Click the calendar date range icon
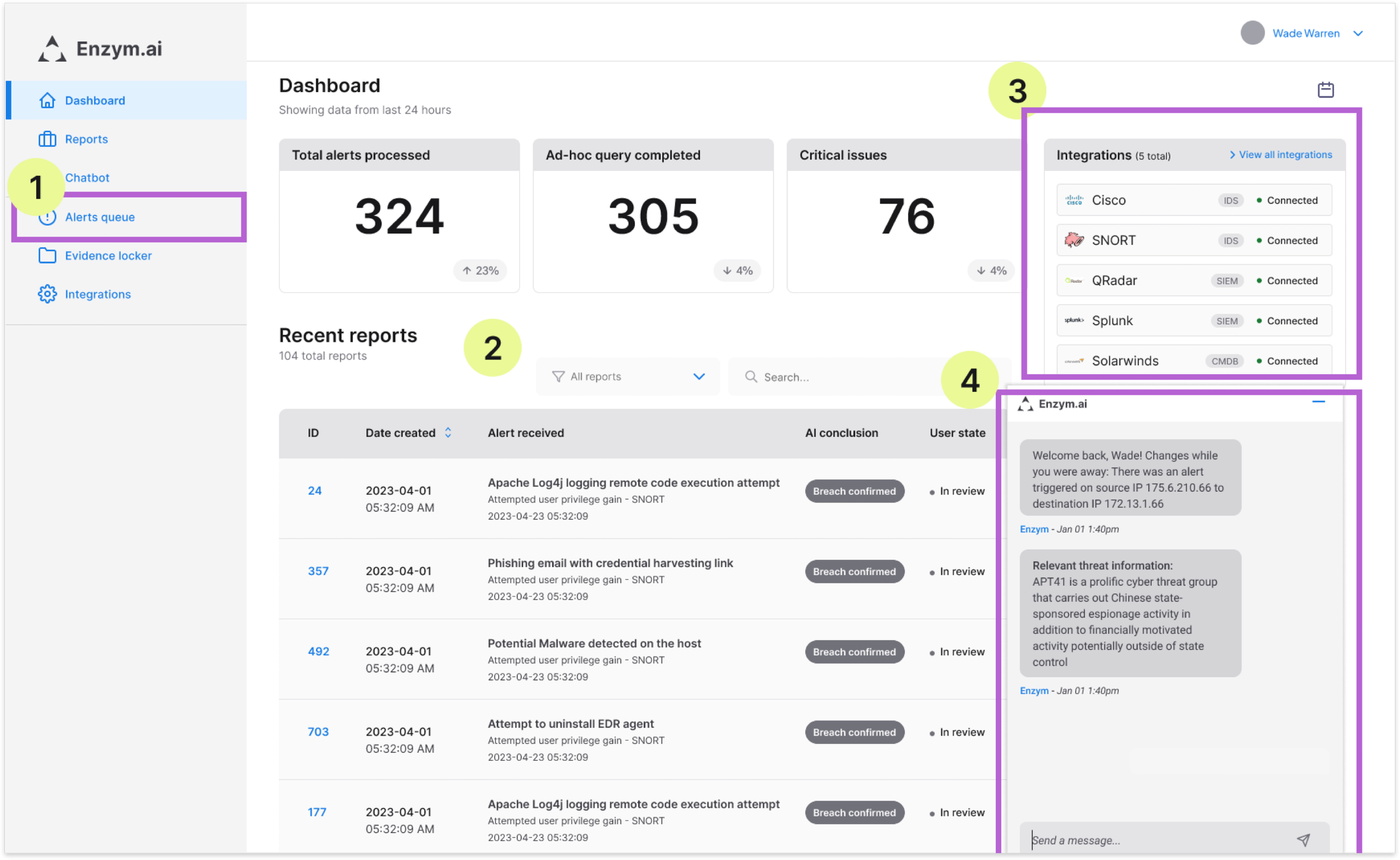Viewport: 1400px width, 860px height. pyautogui.click(x=1326, y=90)
